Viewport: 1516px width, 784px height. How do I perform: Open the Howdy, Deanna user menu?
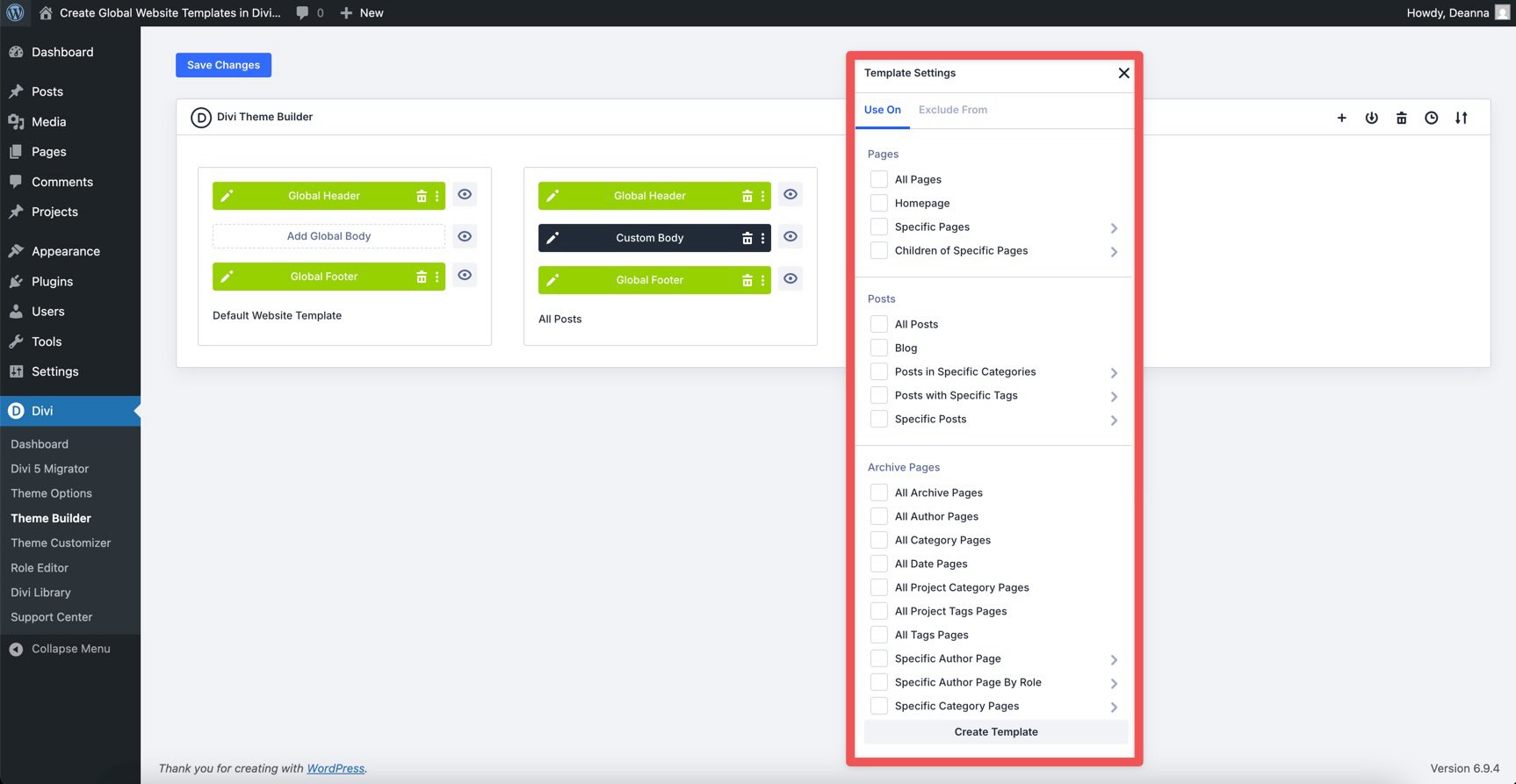(1457, 13)
